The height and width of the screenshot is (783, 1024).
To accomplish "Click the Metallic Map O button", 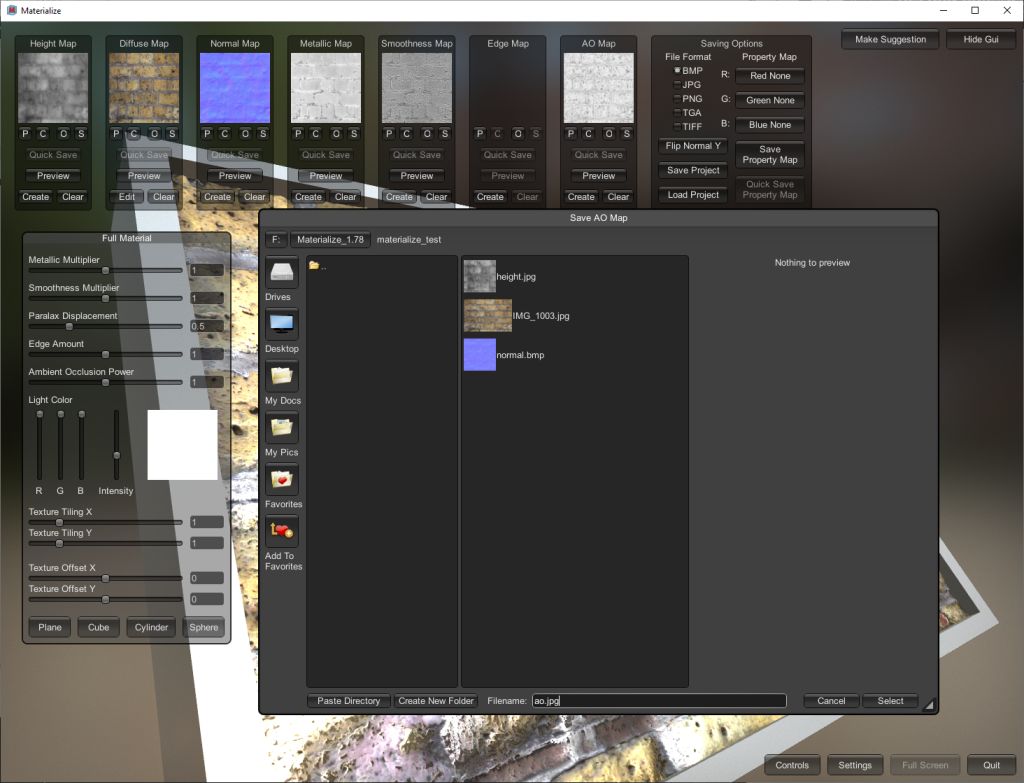I will click(x=336, y=134).
